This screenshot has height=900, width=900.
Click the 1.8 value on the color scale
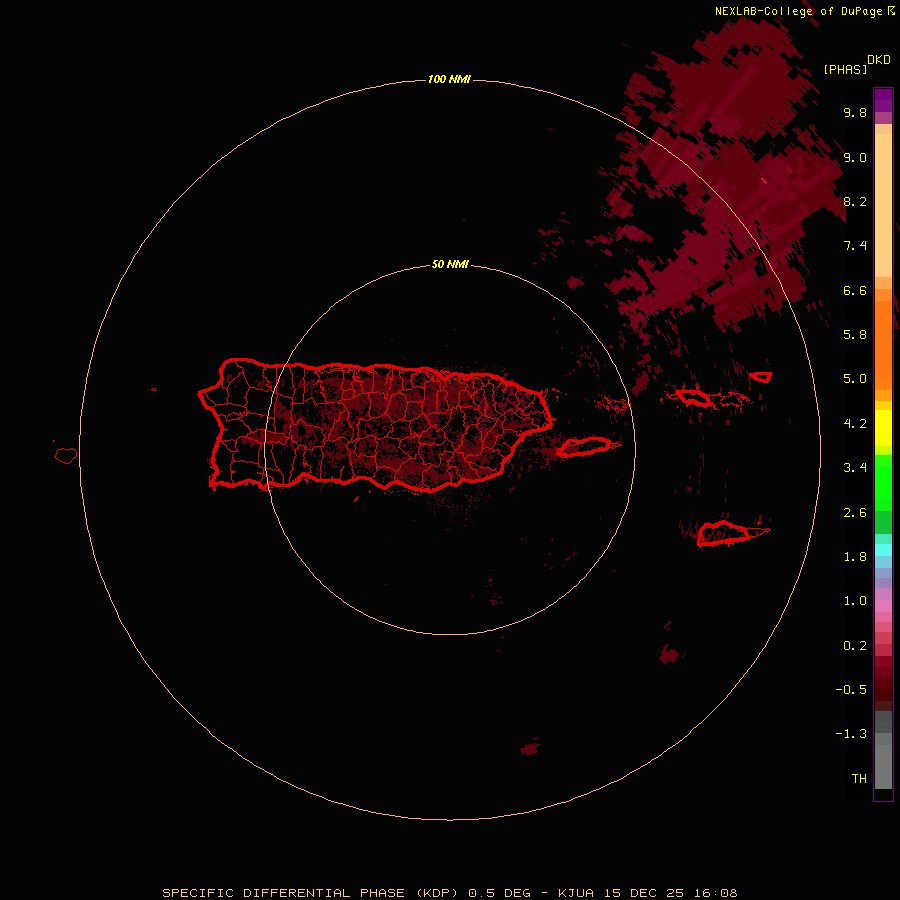click(855, 557)
